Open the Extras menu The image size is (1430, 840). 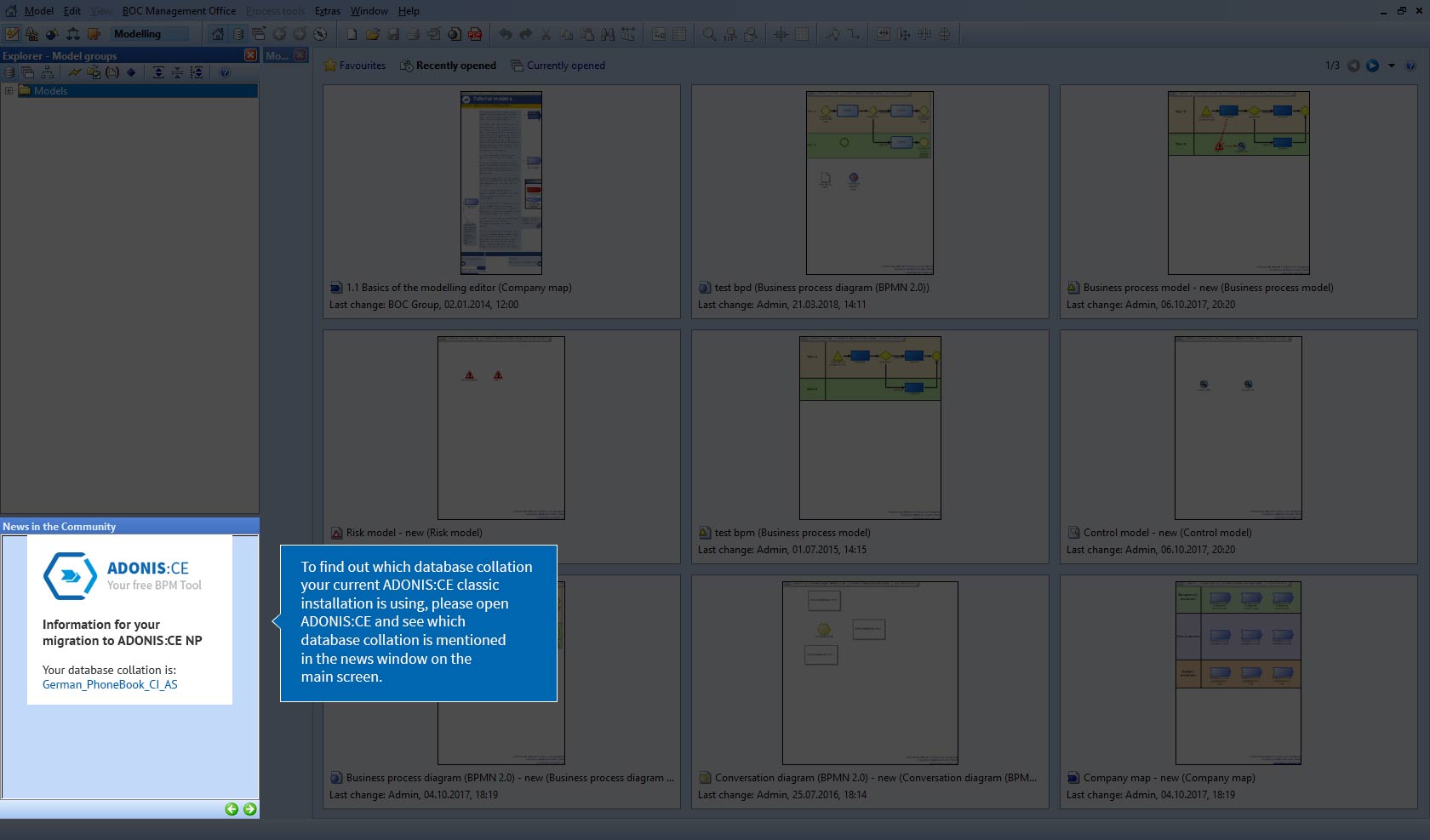327,11
